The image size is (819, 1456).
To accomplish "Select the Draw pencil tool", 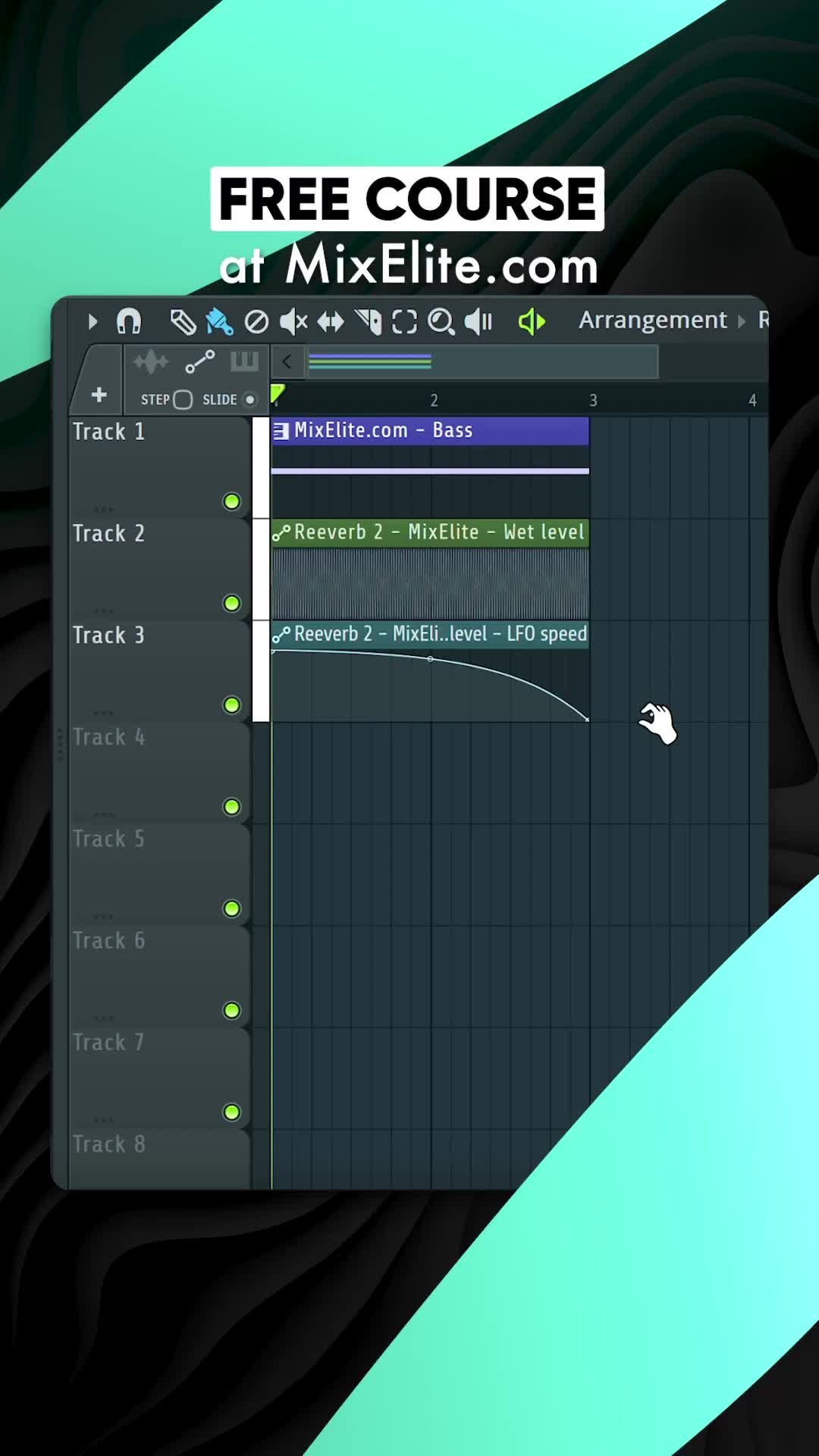I will (183, 322).
